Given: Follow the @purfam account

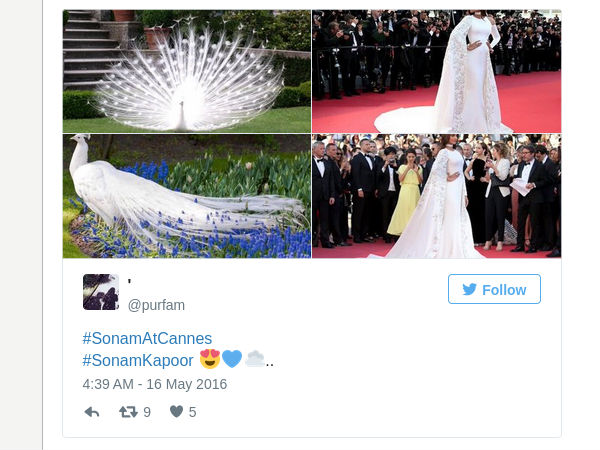Looking at the screenshot, I should click(494, 289).
